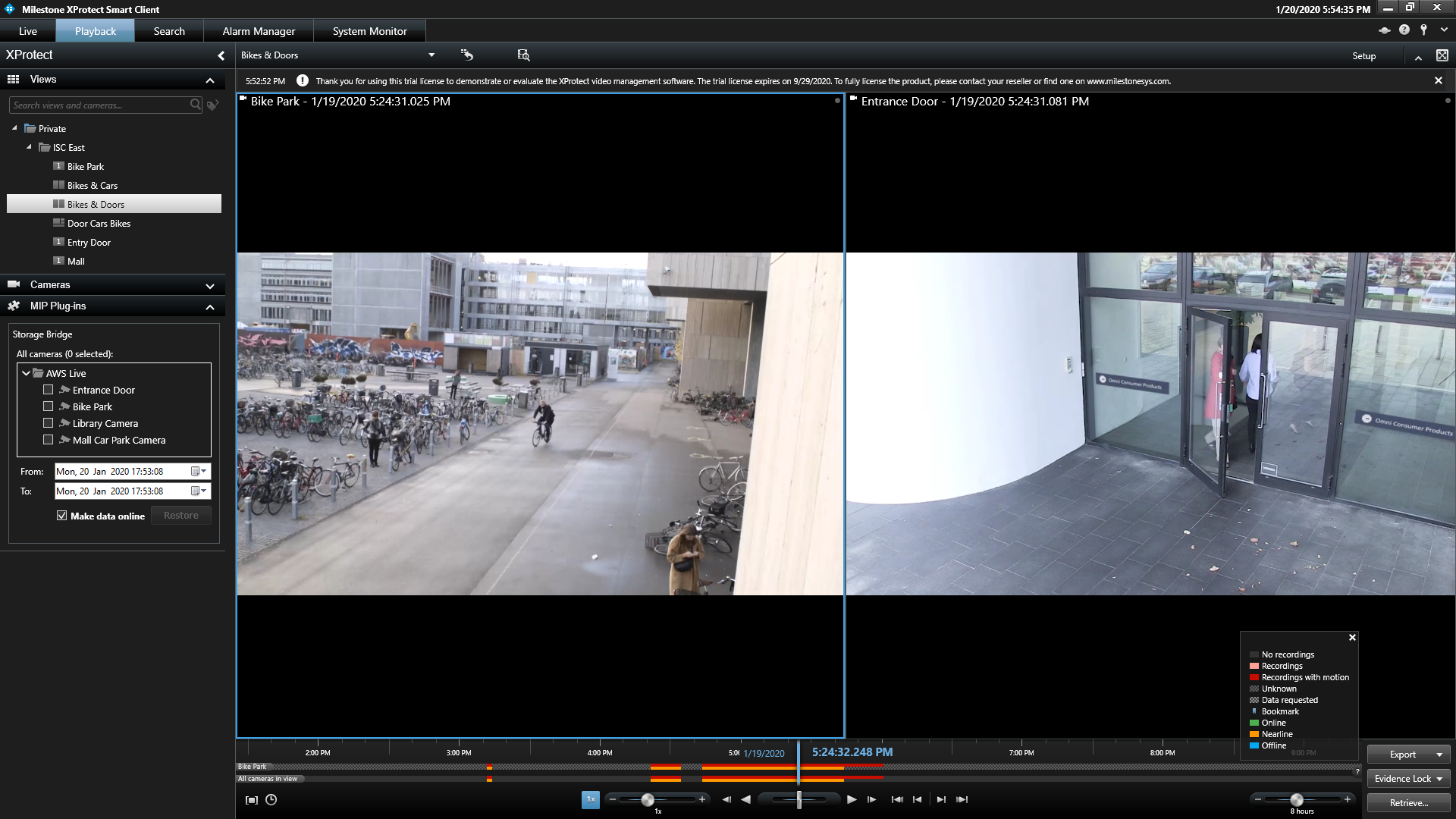Expand the Cameras panel
The width and height of the screenshot is (1456, 819).
point(210,285)
